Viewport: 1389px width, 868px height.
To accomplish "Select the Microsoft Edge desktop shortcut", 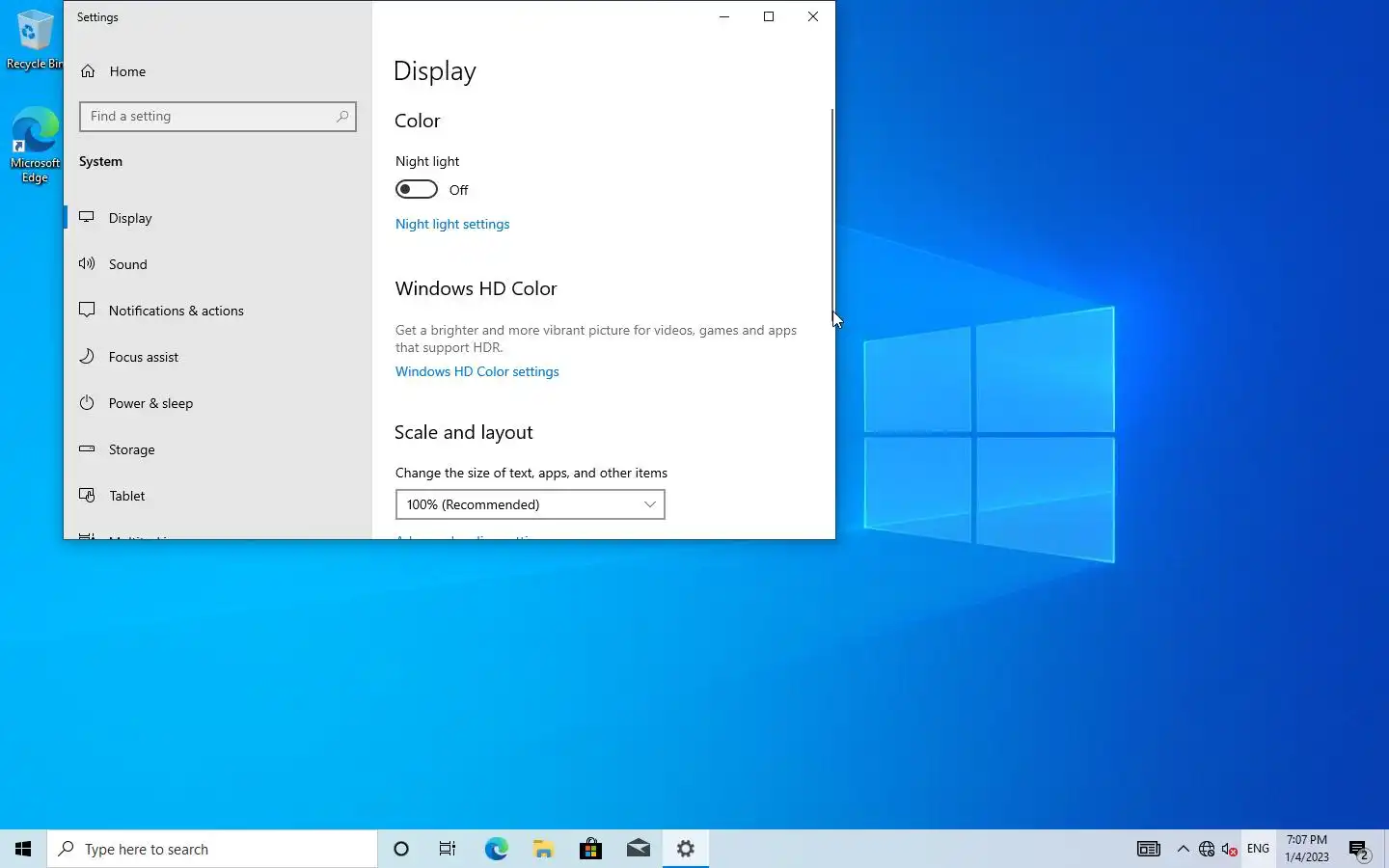I will coord(35,145).
